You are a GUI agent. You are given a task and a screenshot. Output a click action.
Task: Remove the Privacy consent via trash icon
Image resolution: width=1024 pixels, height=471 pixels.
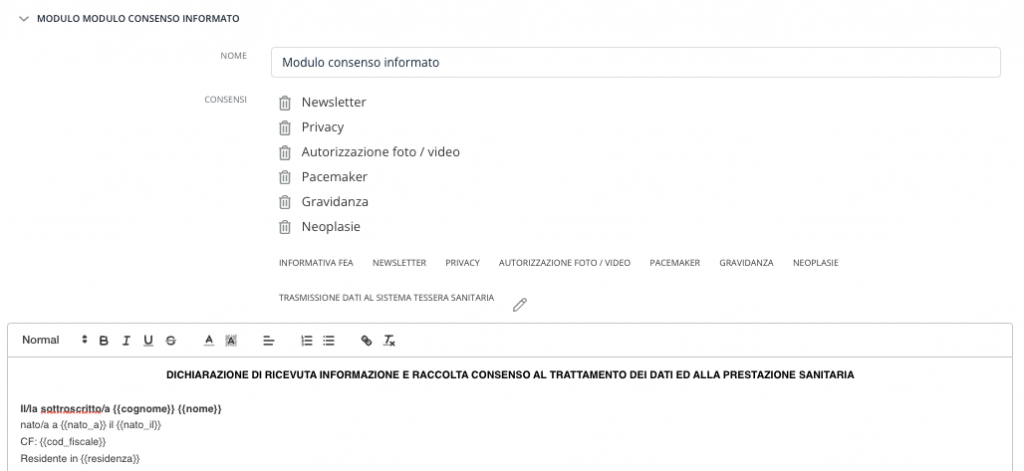coord(285,127)
